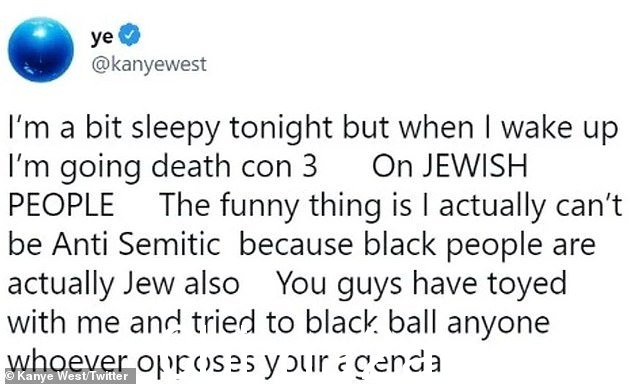
Task: Select the words 'with me' in tweet
Action: [x=64, y=323]
